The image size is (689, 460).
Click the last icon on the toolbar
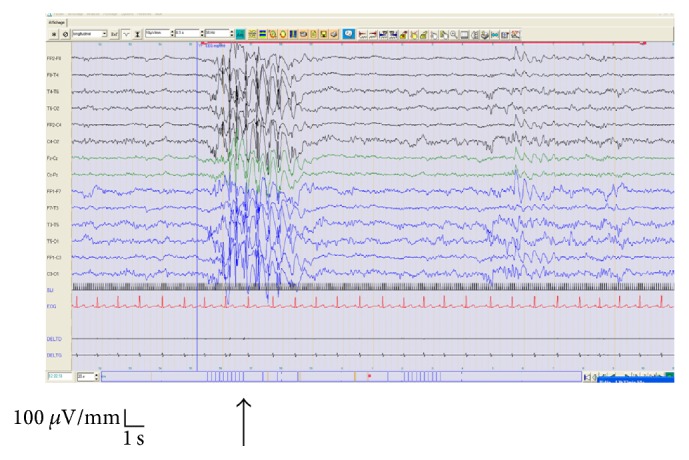pyautogui.click(x=515, y=33)
